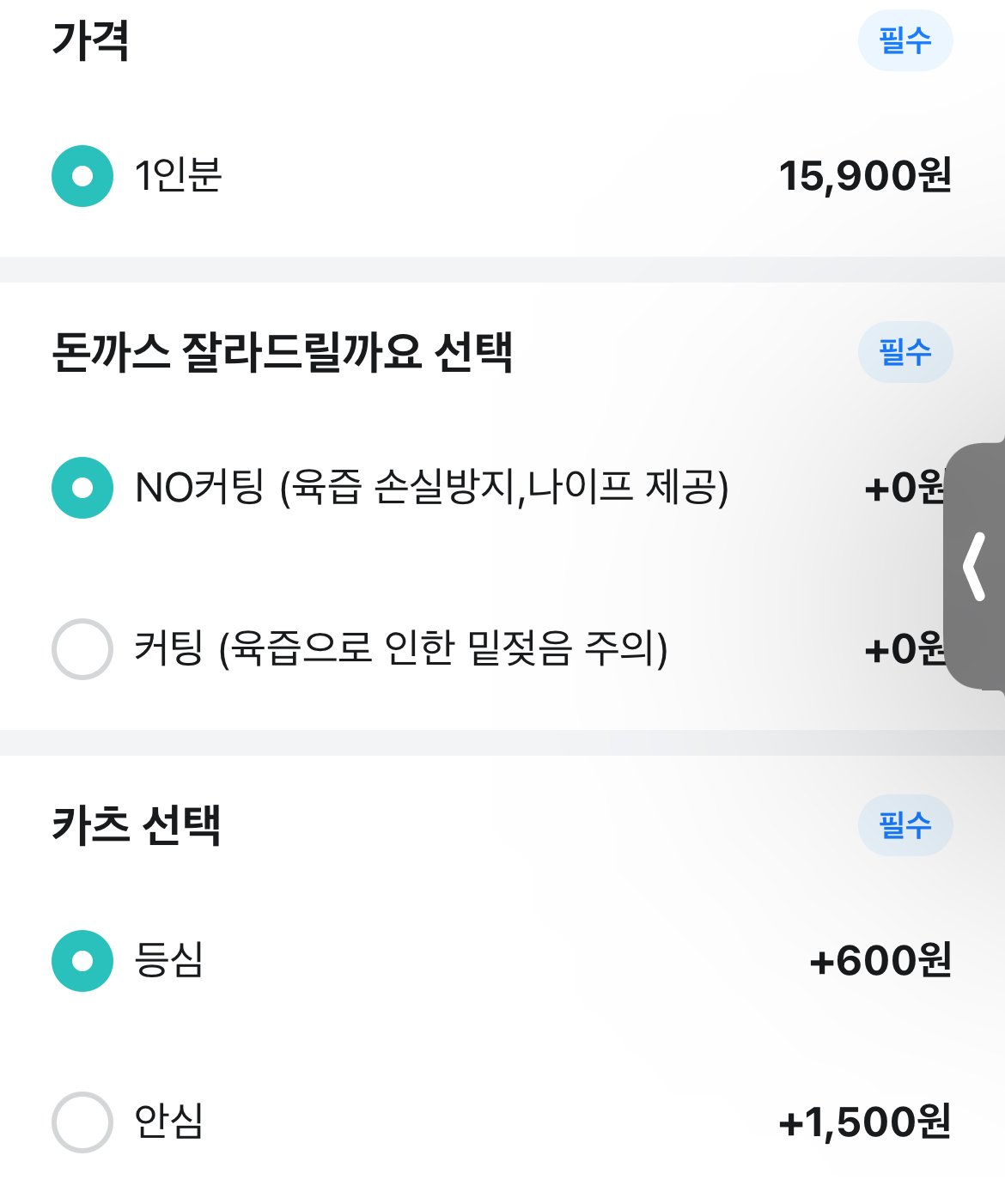
Task: Tap the 가격 section heading
Action: pyautogui.click(x=90, y=40)
